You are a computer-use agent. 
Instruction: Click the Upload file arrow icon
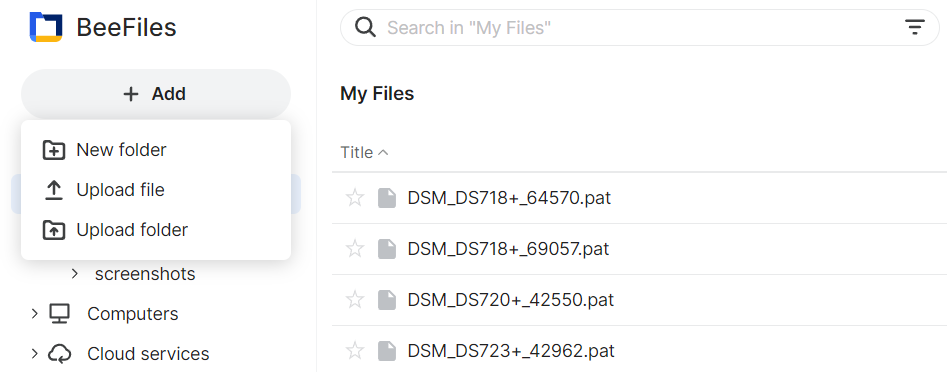[54, 190]
